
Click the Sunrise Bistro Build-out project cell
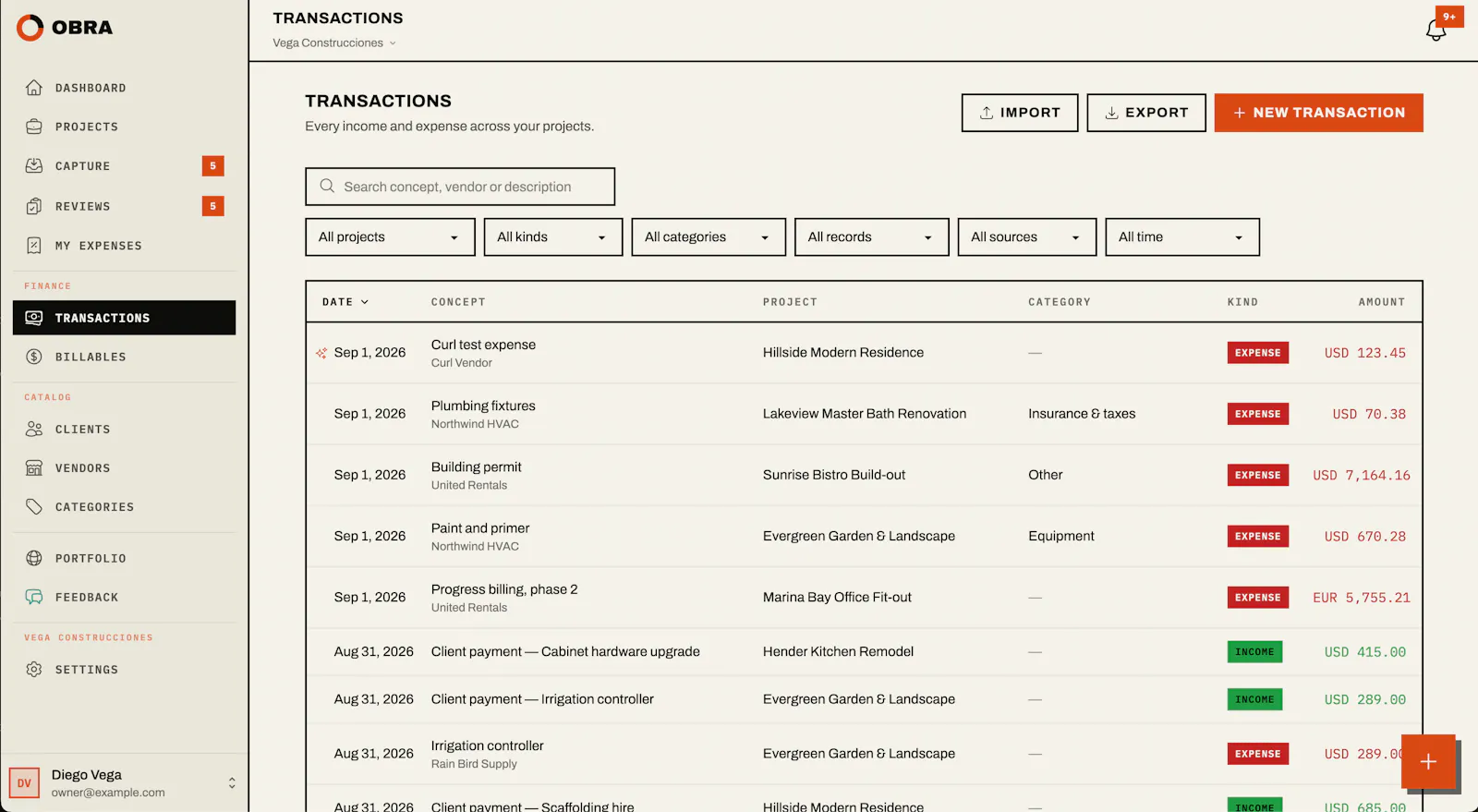coord(834,475)
